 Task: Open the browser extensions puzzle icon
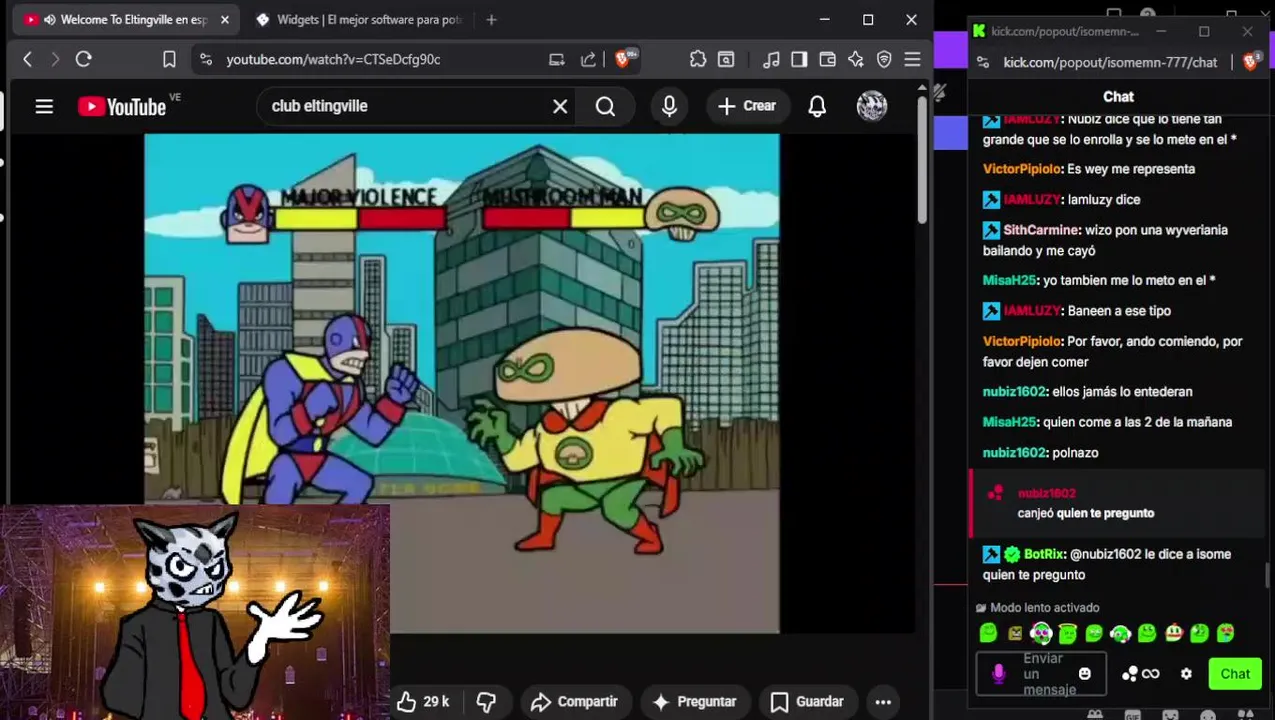[698, 60]
